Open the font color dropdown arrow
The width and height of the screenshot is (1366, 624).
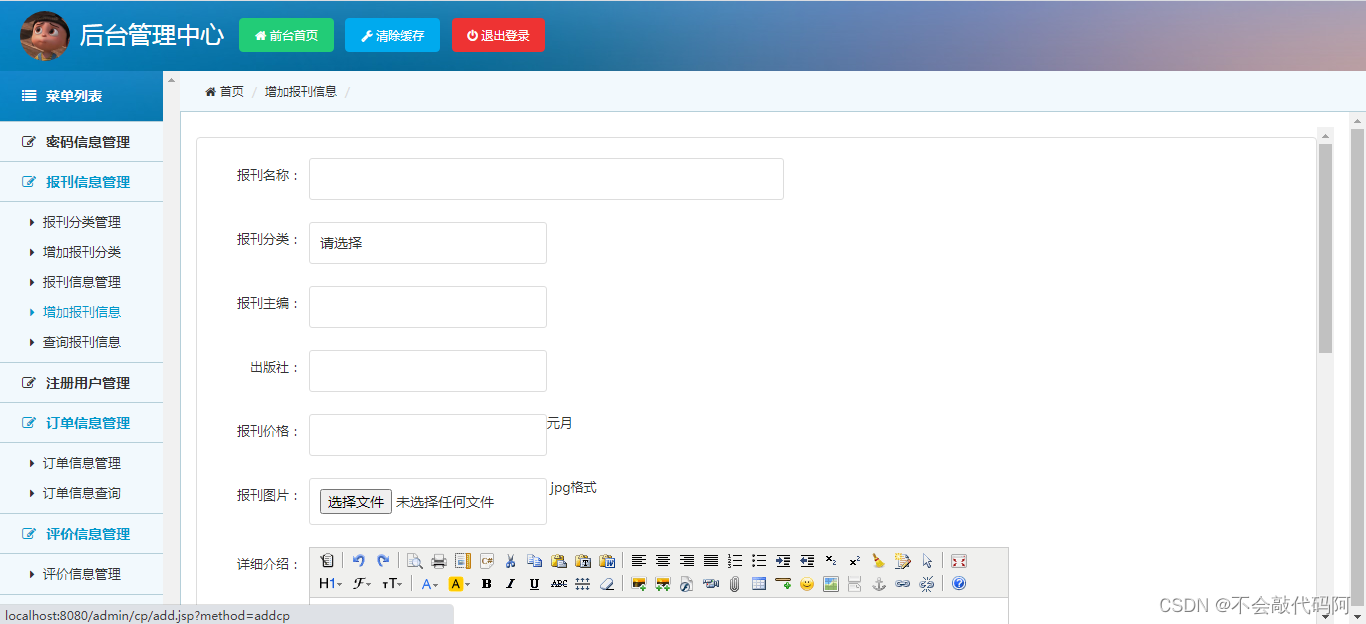(x=437, y=584)
